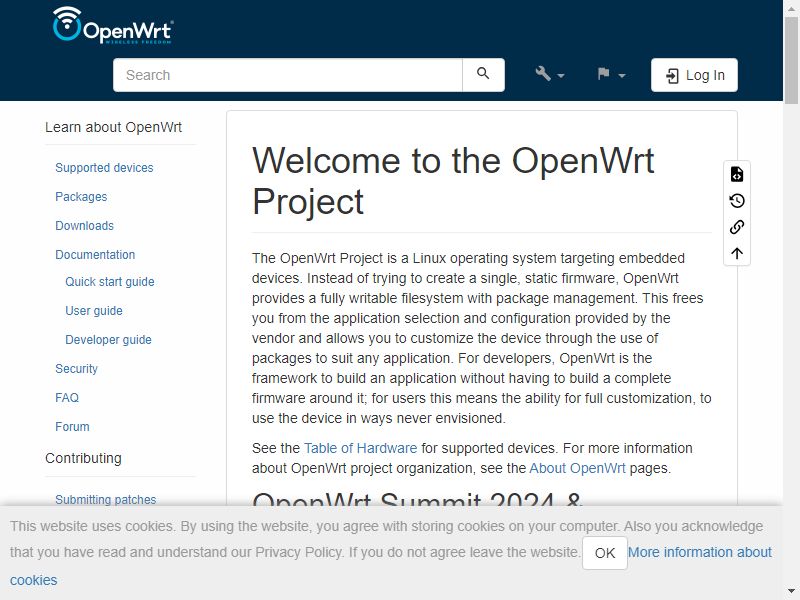Follow the About OpenWrt link

(x=577, y=468)
